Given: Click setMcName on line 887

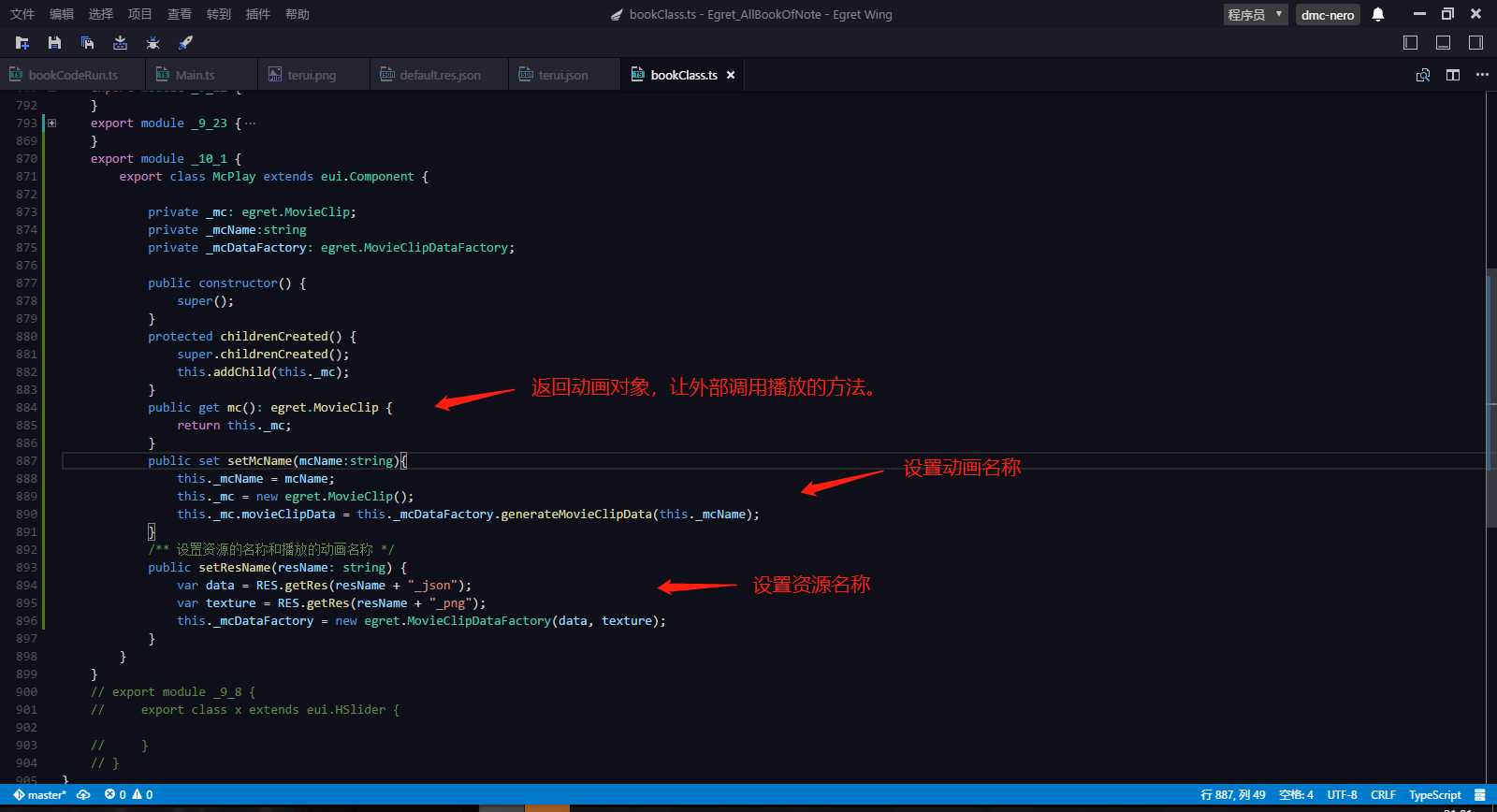Looking at the screenshot, I should (259, 461).
